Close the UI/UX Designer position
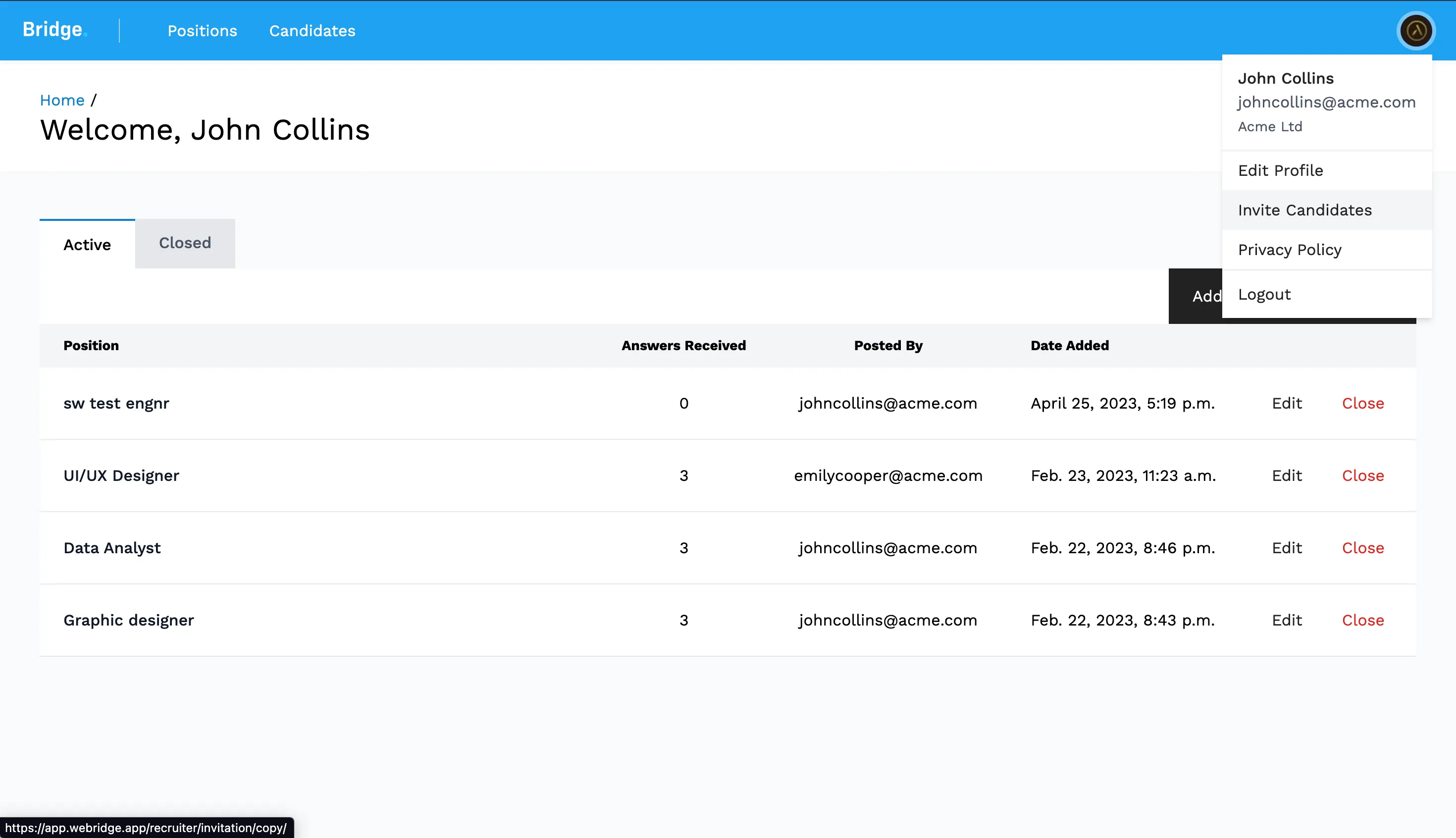 tap(1363, 475)
